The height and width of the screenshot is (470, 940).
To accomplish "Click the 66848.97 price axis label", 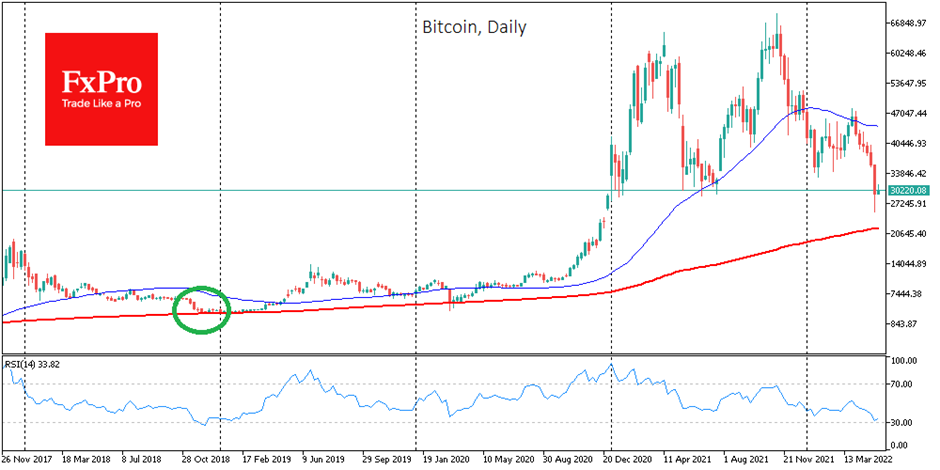I will tap(909, 23).
